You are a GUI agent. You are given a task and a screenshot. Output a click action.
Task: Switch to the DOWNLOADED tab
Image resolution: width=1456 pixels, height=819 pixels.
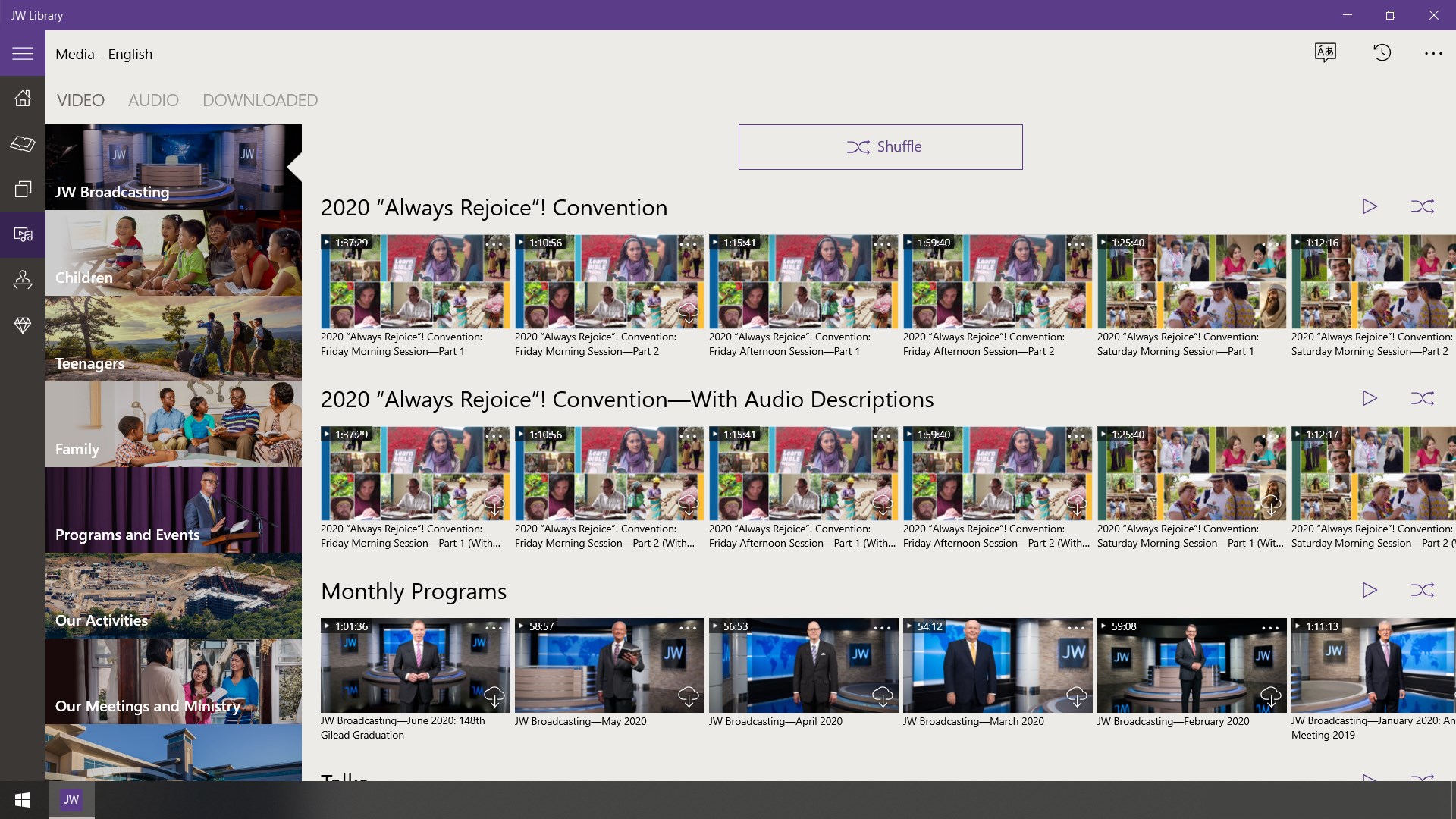259,100
